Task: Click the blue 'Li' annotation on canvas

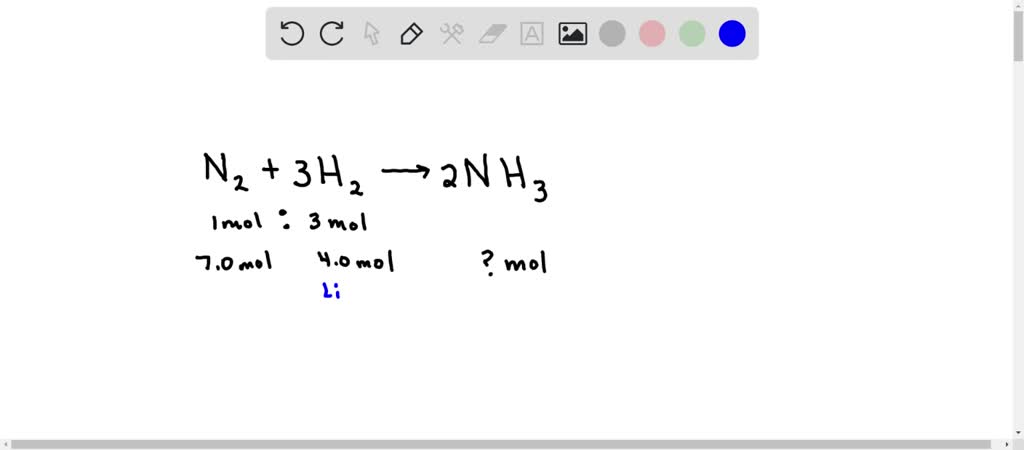Action: pyautogui.click(x=331, y=292)
